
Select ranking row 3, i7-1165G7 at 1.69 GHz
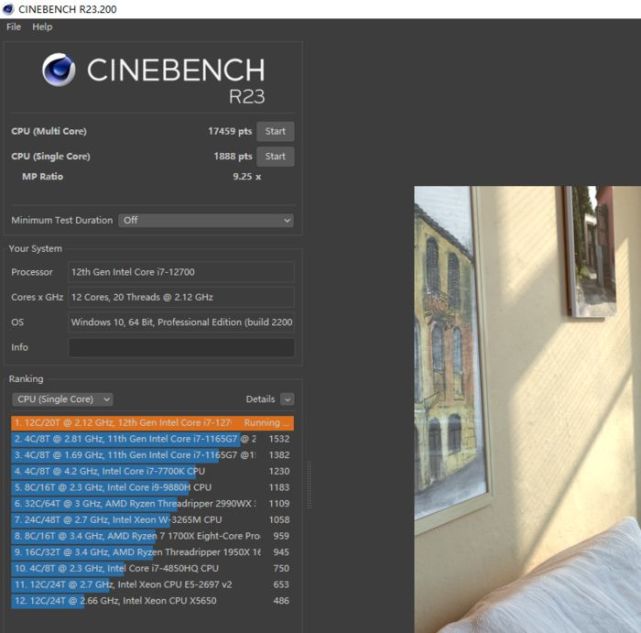coord(152,455)
